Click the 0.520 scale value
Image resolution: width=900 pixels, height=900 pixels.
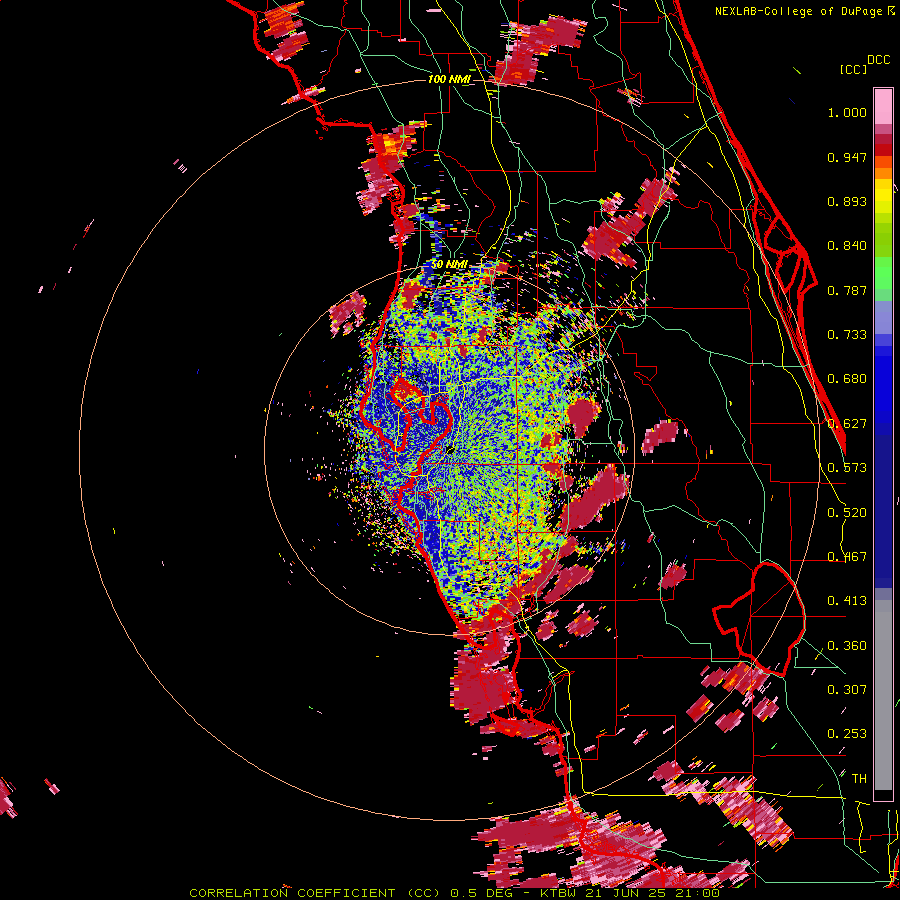click(847, 513)
